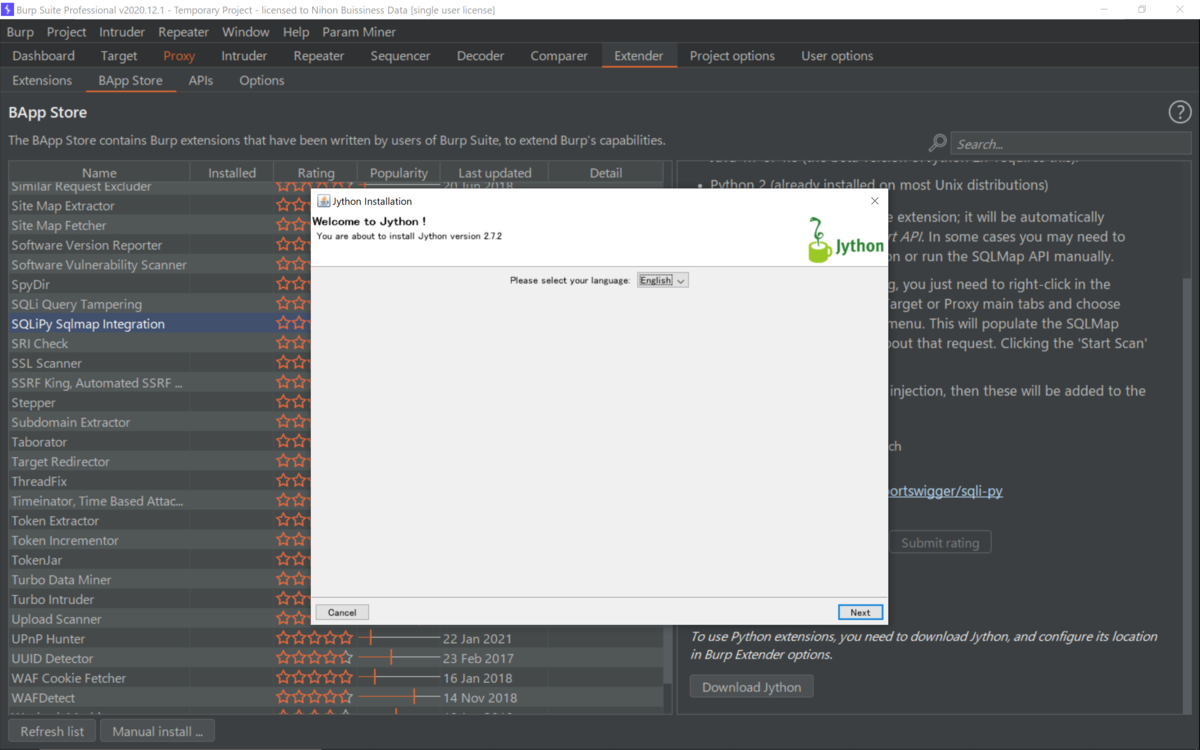Click the BApp Store help question-mark icon
The image size is (1200, 750).
(x=1180, y=113)
